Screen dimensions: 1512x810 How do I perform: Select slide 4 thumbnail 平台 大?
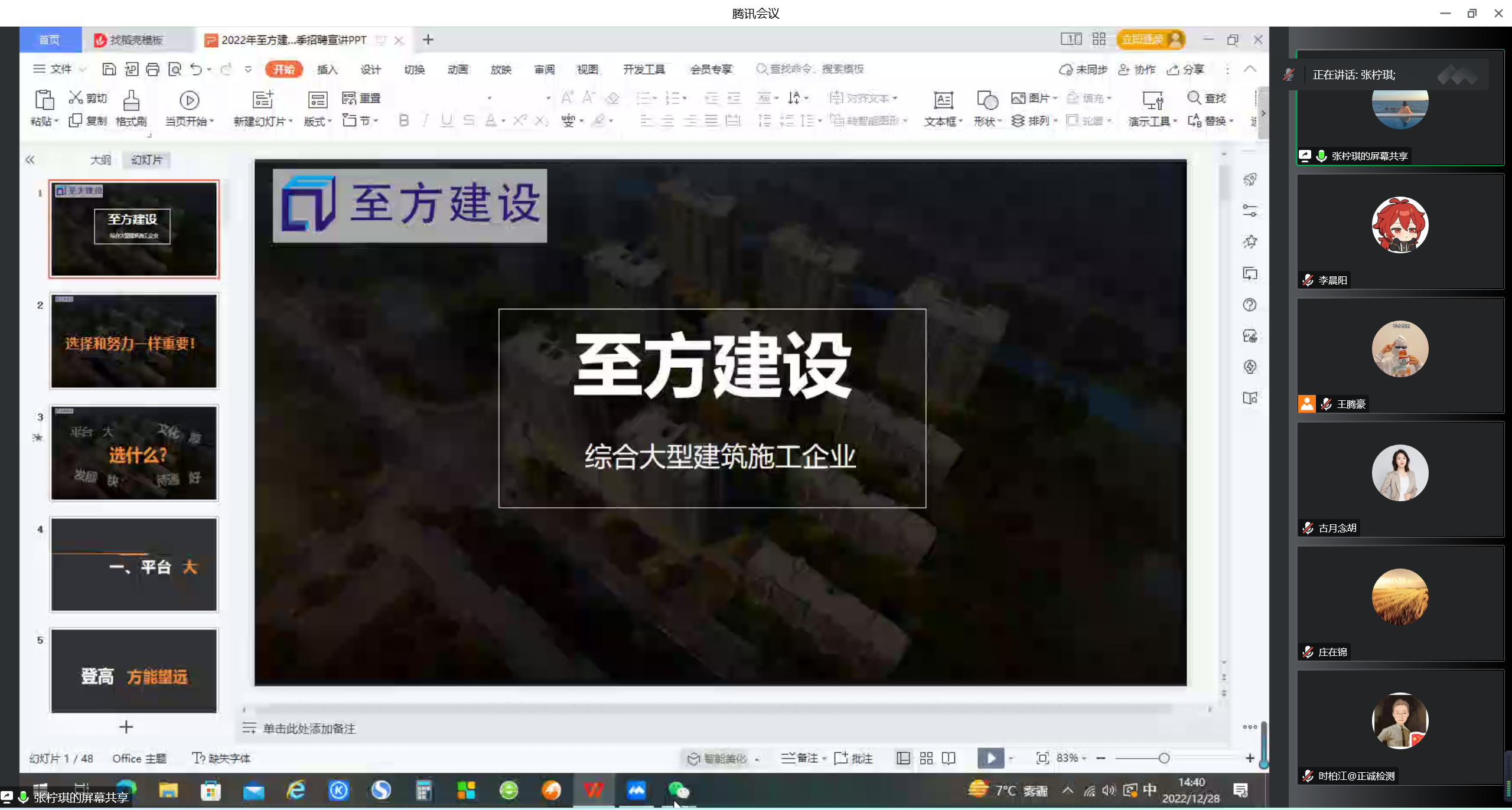click(134, 564)
